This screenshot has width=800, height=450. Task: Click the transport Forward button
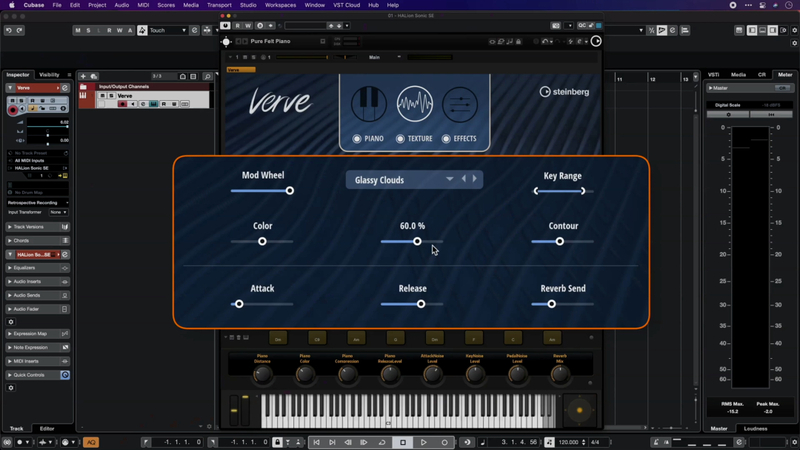[364, 442]
